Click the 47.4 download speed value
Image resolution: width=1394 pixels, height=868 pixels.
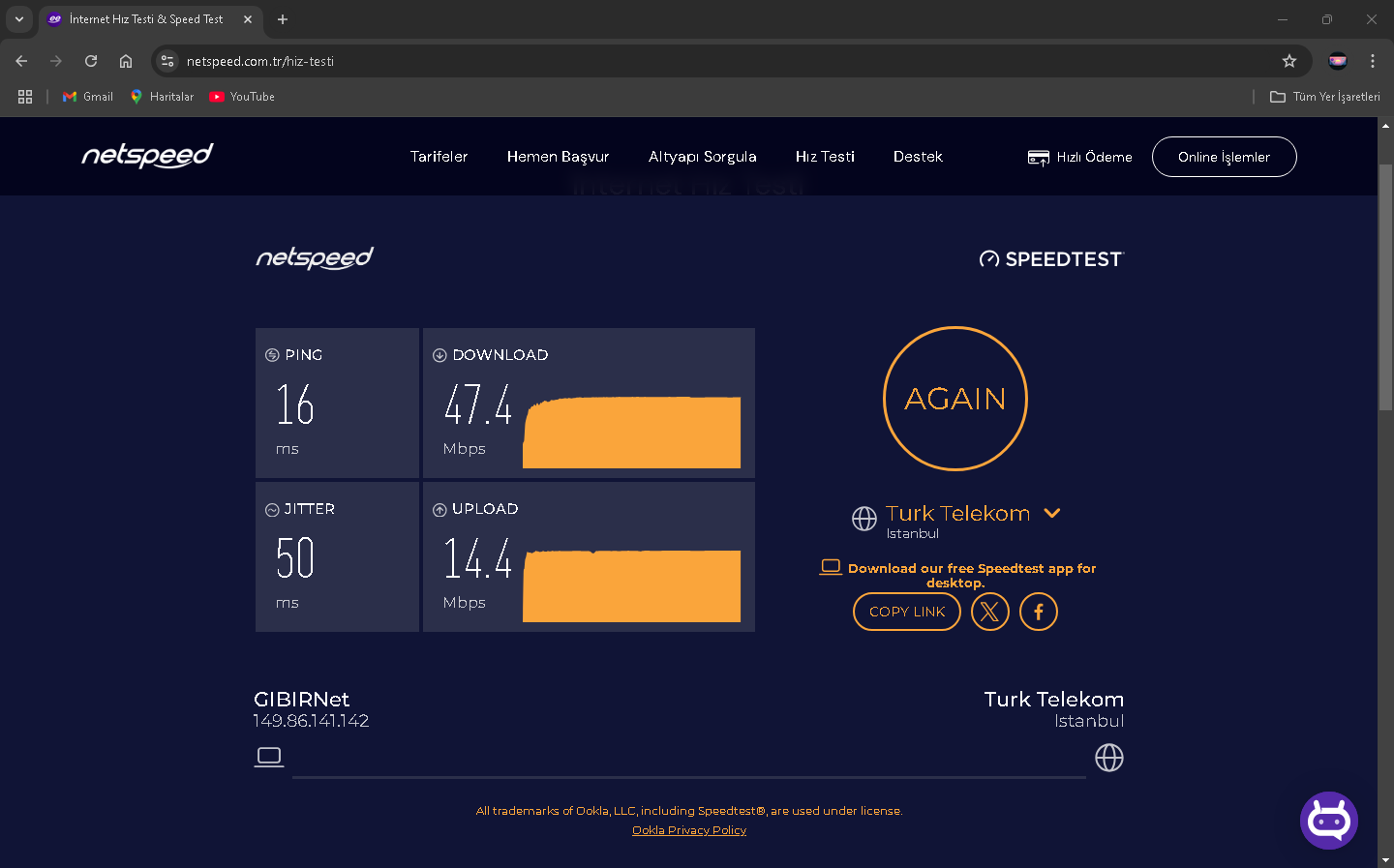(x=478, y=404)
